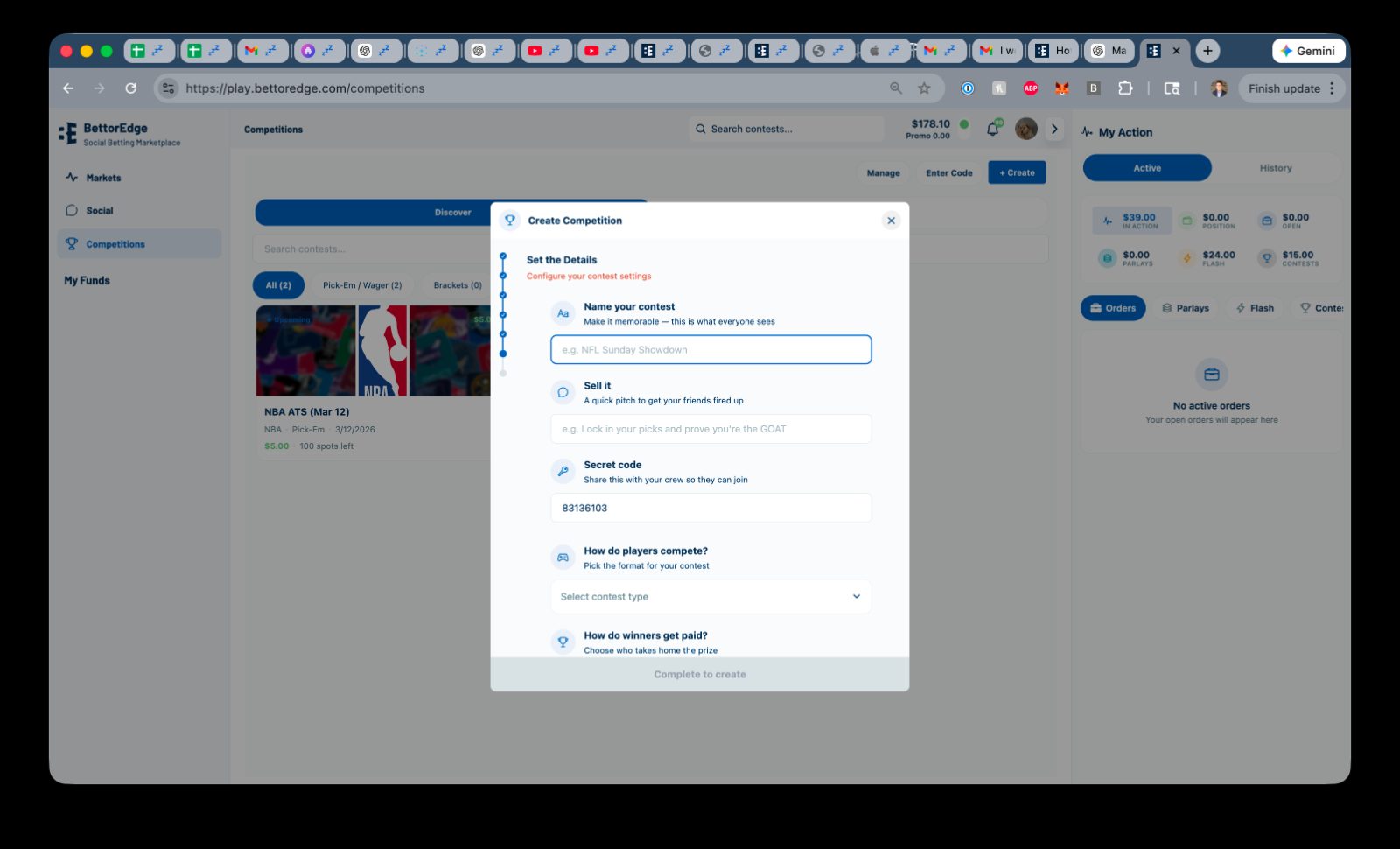Collapse My Action panel with chevron
The image size is (1400, 849).
point(1054,130)
